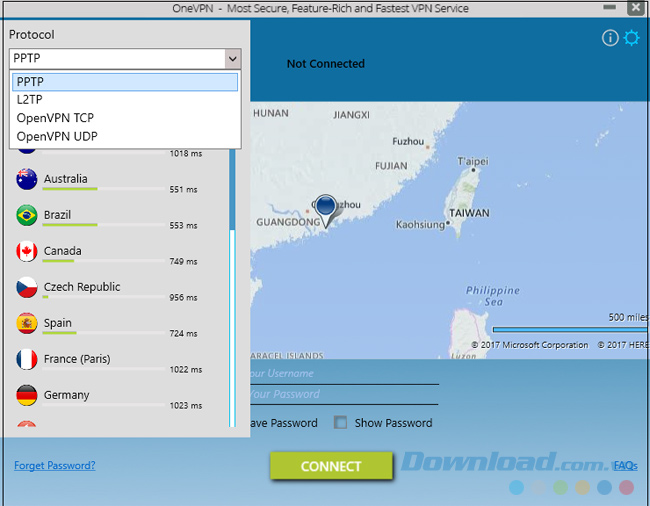Screen dimensions: 650x506
Task: Toggle the Show Password checkbox
Action: pyautogui.click(x=341, y=423)
